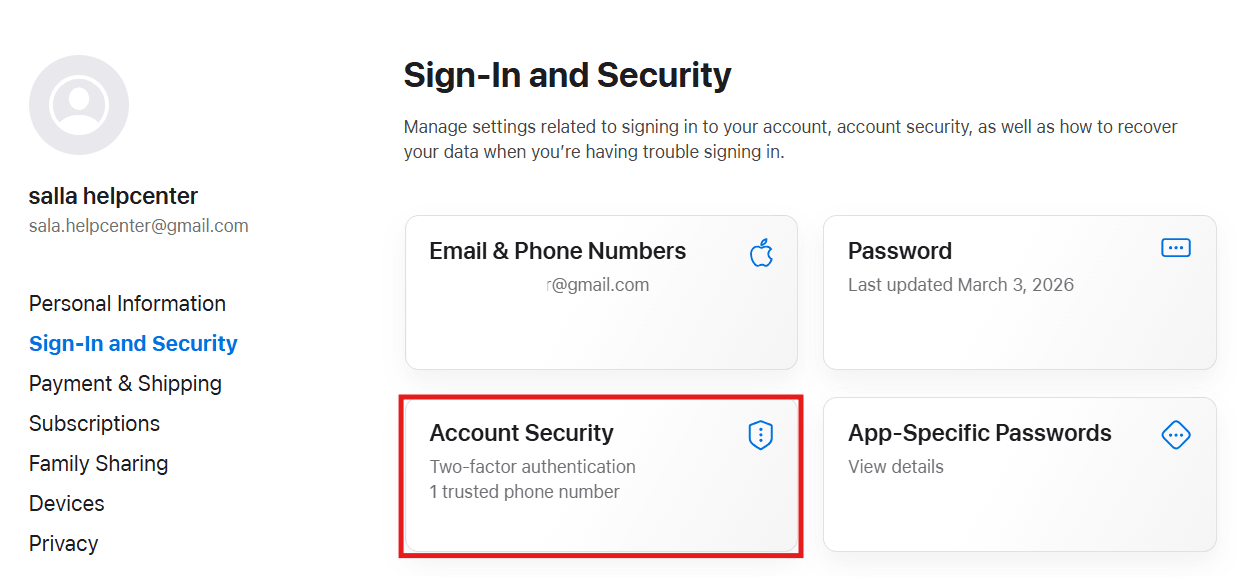Open the Account Security card
1236x577 pixels.
coord(521,433)
